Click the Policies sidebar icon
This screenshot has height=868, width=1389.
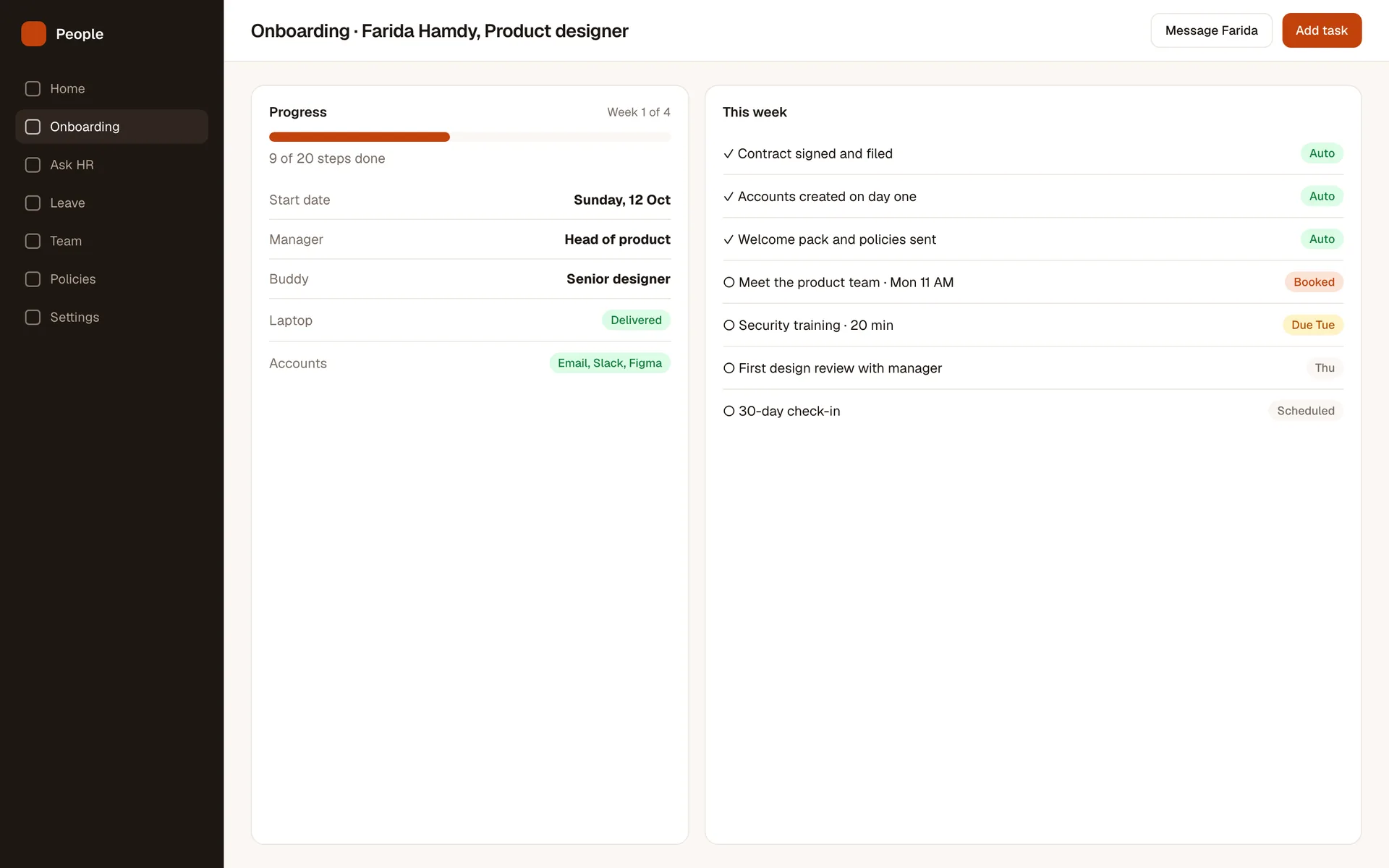(33, 279)
